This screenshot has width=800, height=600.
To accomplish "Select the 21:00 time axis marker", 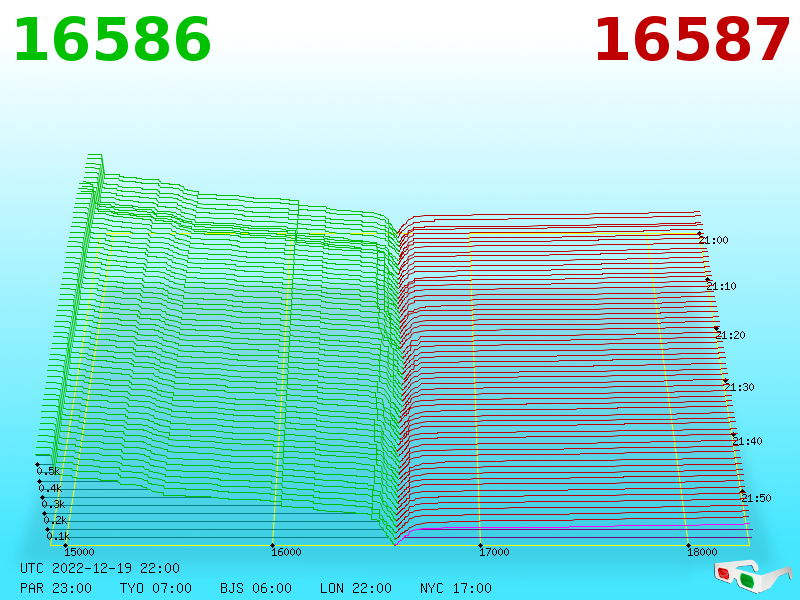I will tap(714, 240).
